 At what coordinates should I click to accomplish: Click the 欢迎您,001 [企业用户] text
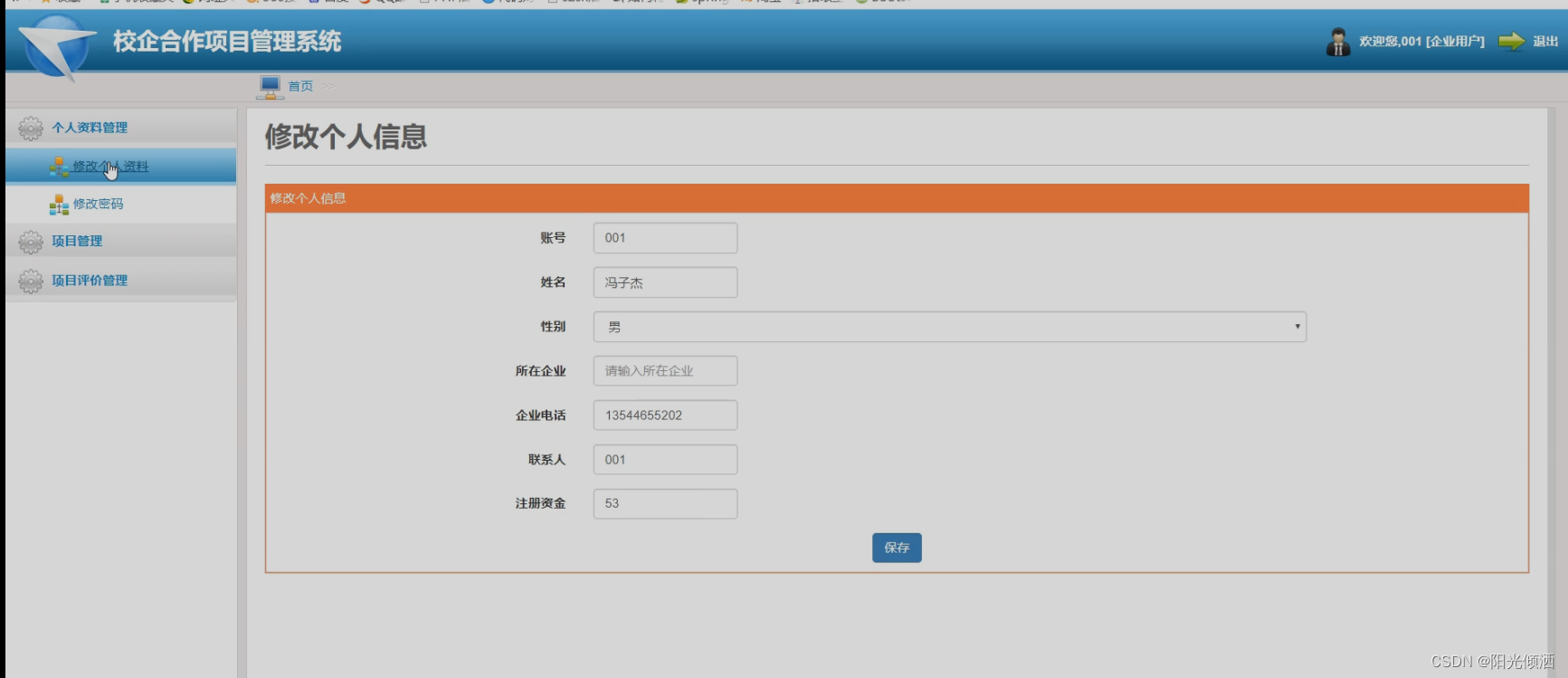[1421, 42]
